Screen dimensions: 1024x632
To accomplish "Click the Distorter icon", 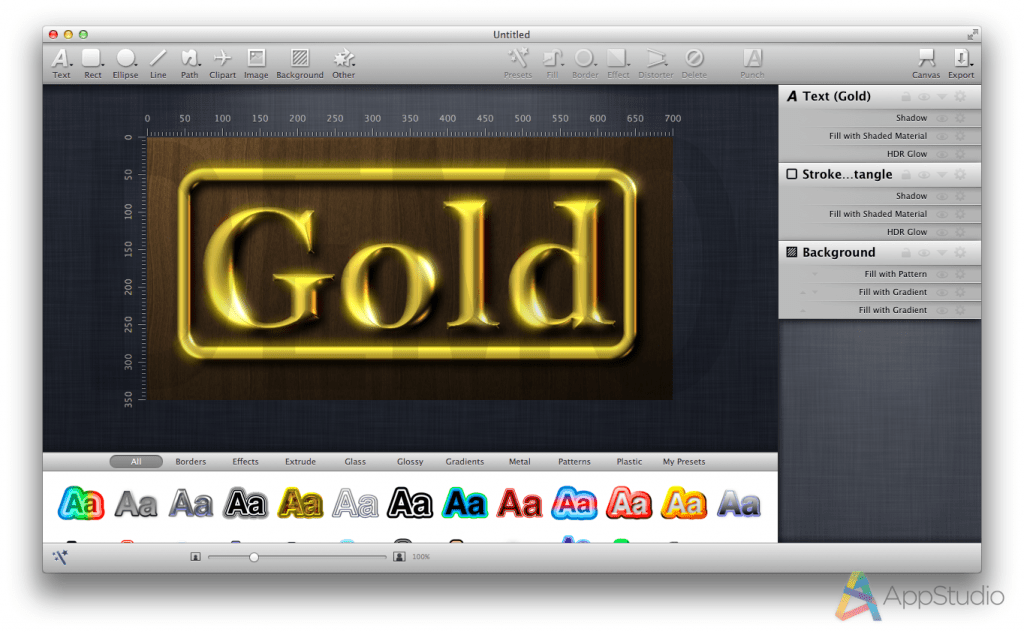I will 656,64.
